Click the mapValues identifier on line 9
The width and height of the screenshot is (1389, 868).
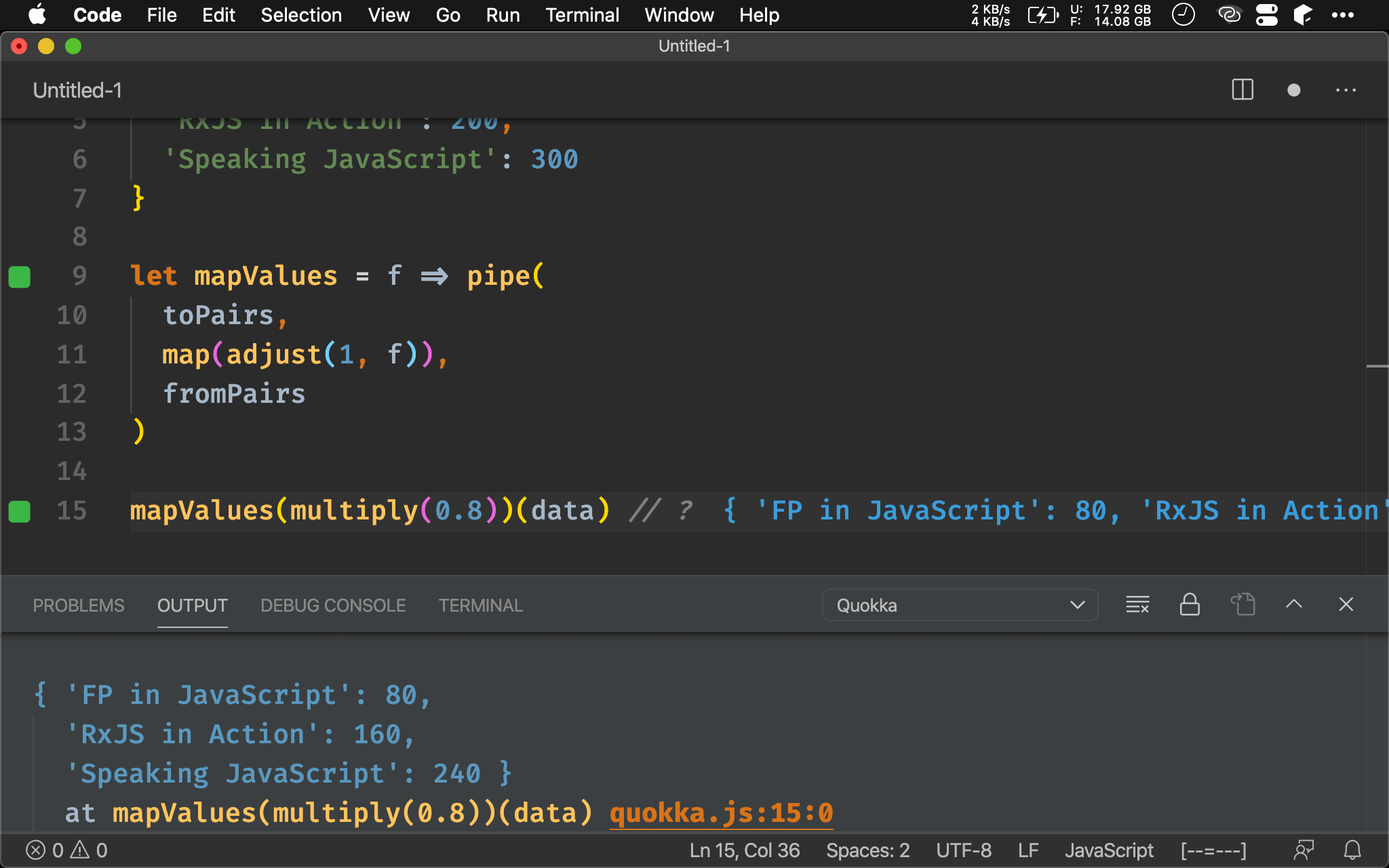coord(266,276)
